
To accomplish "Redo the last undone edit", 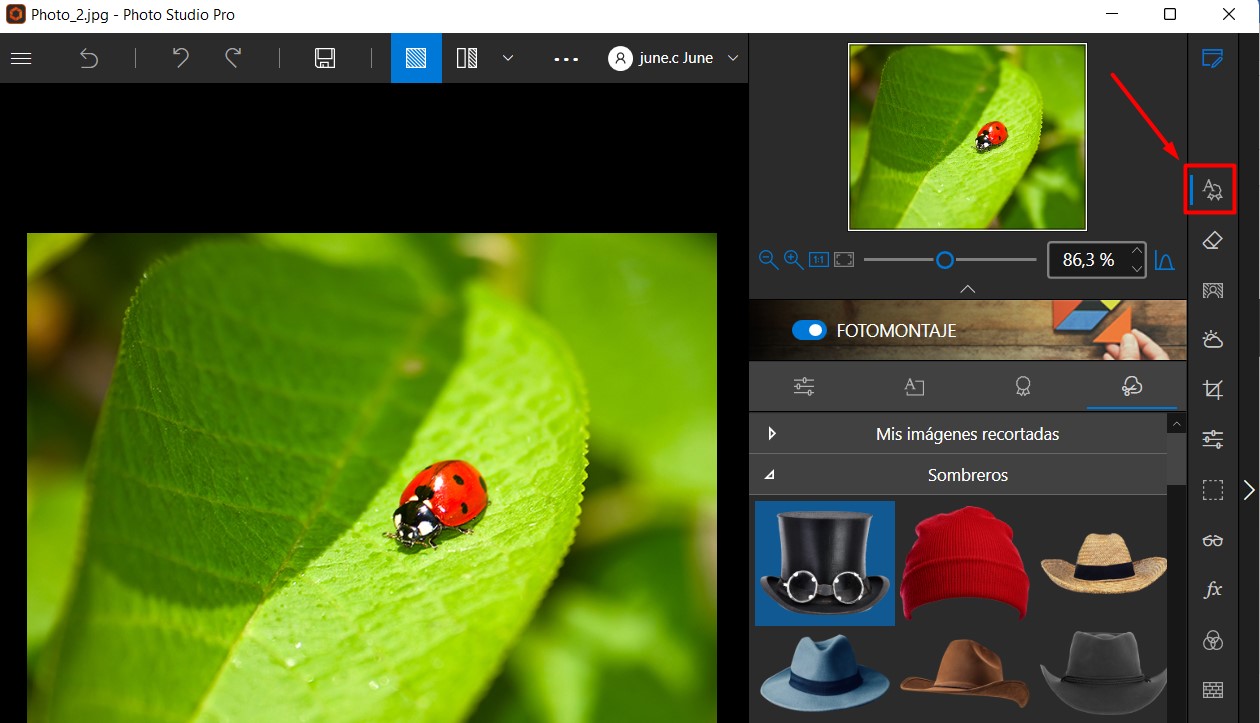I will point(233,58).
